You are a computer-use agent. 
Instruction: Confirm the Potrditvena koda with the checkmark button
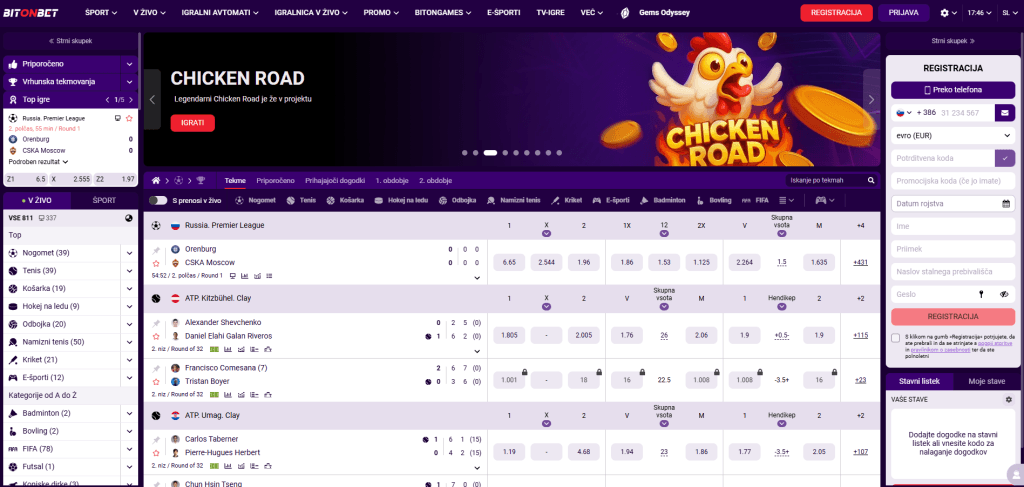point(1005,158)
